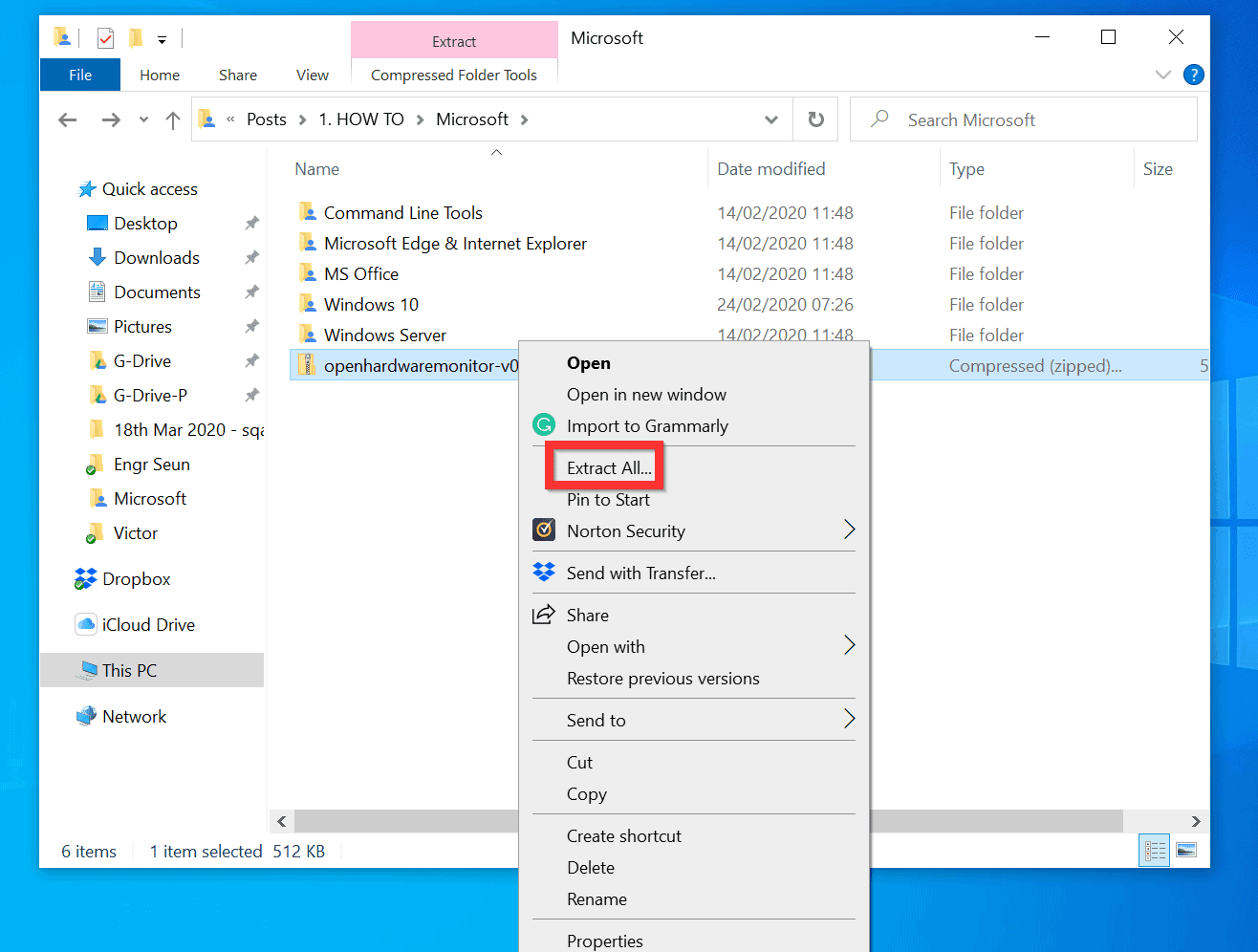Image resolution: width=1258 pixels, height=952 pixels.
Task: Unpin Desktop from Quick access
Action: click(250, 223)
